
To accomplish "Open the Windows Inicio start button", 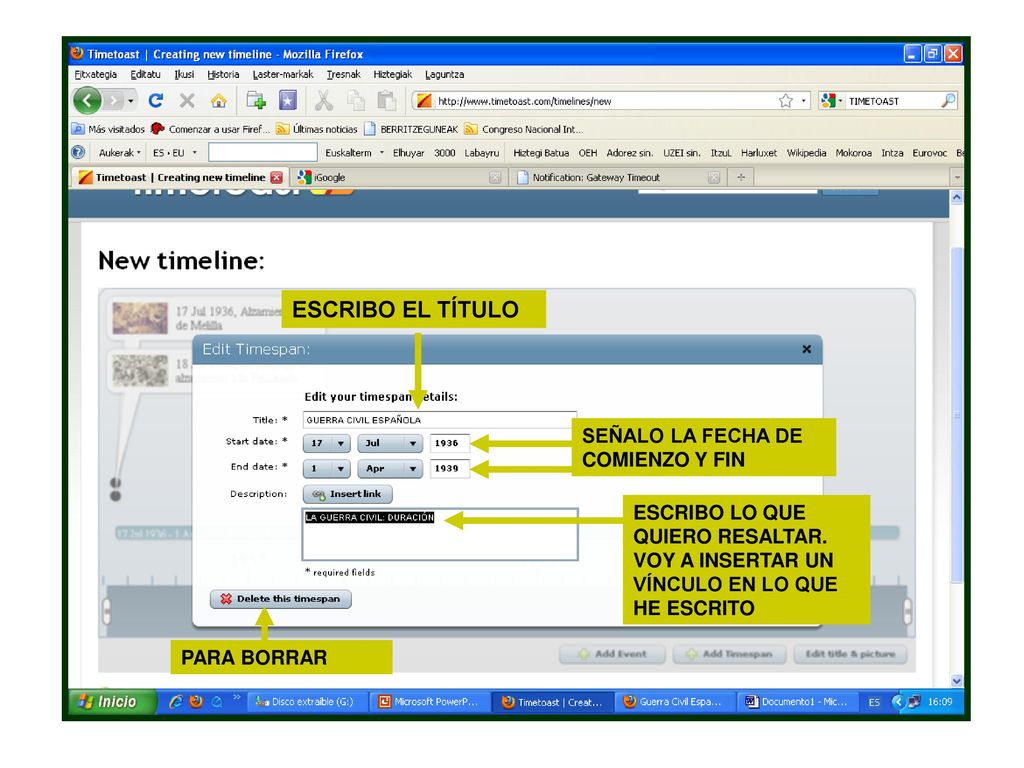I will point(113,702).
